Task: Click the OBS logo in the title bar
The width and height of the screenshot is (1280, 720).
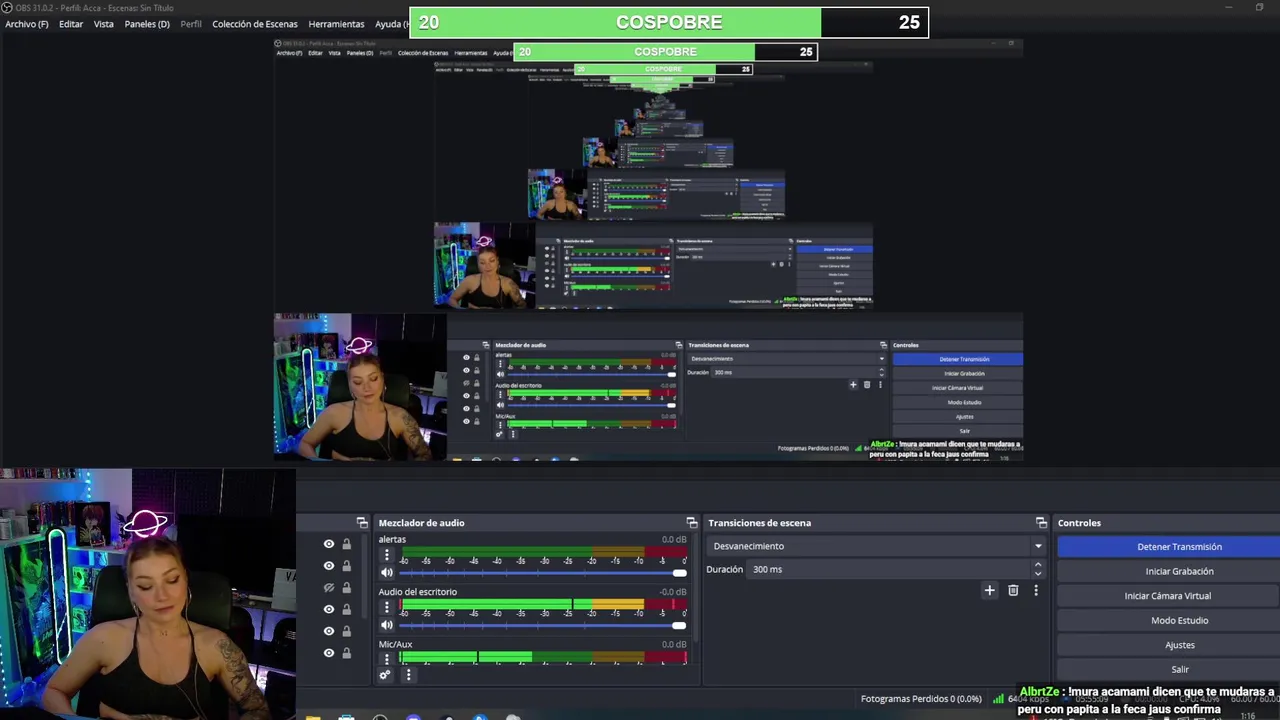Action: (x=7, y=8)
